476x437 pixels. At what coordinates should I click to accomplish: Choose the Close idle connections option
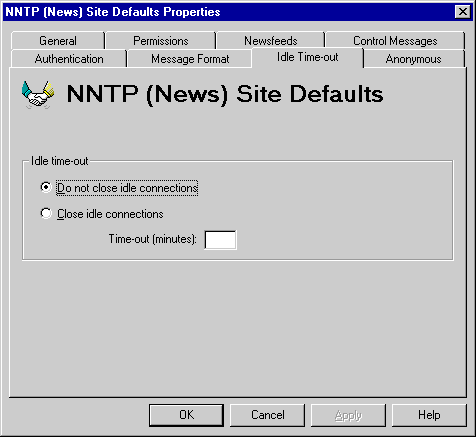[x=102, y=214]
